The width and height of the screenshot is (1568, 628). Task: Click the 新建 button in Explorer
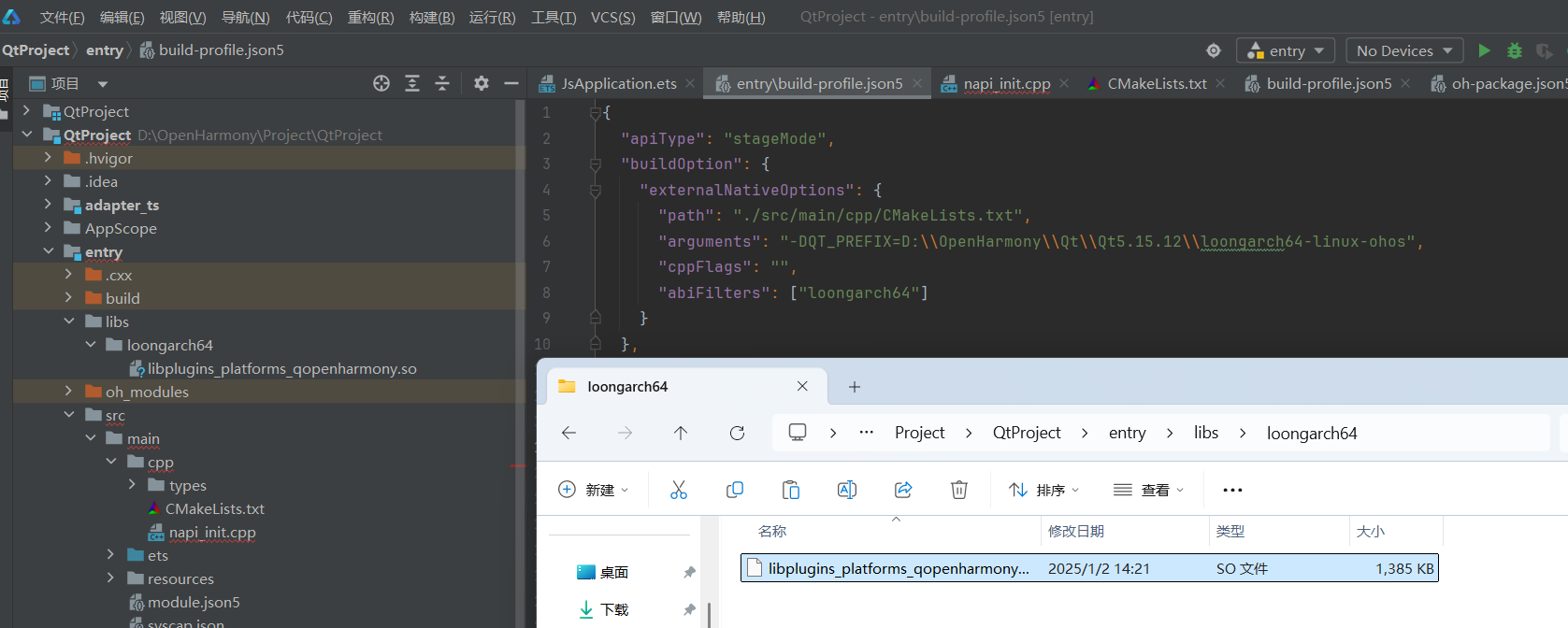click(x=594, y=490)
